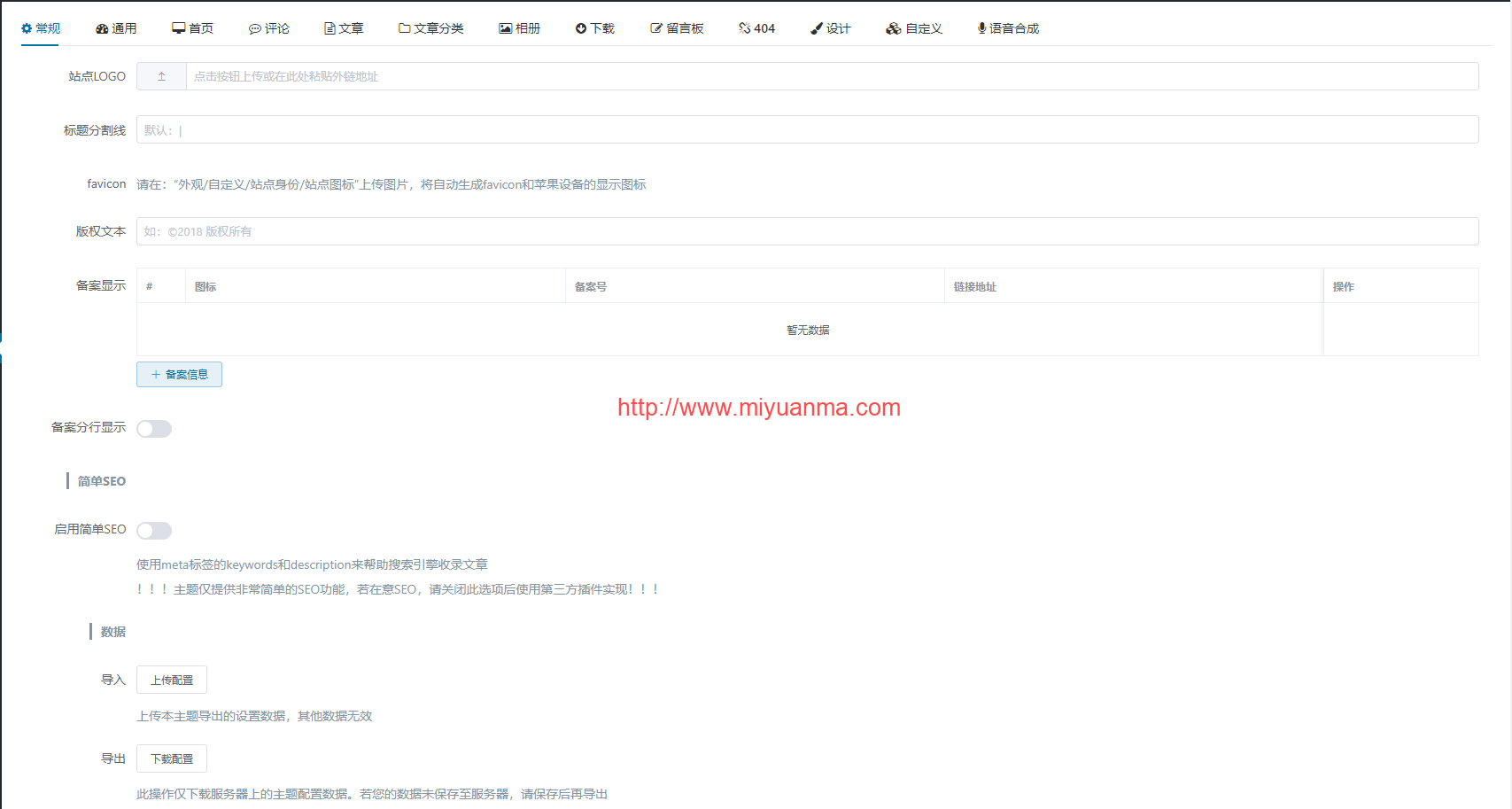Go to the 语音合成 tab
The image size is (1512, 809).
(x=1008, y=28)
